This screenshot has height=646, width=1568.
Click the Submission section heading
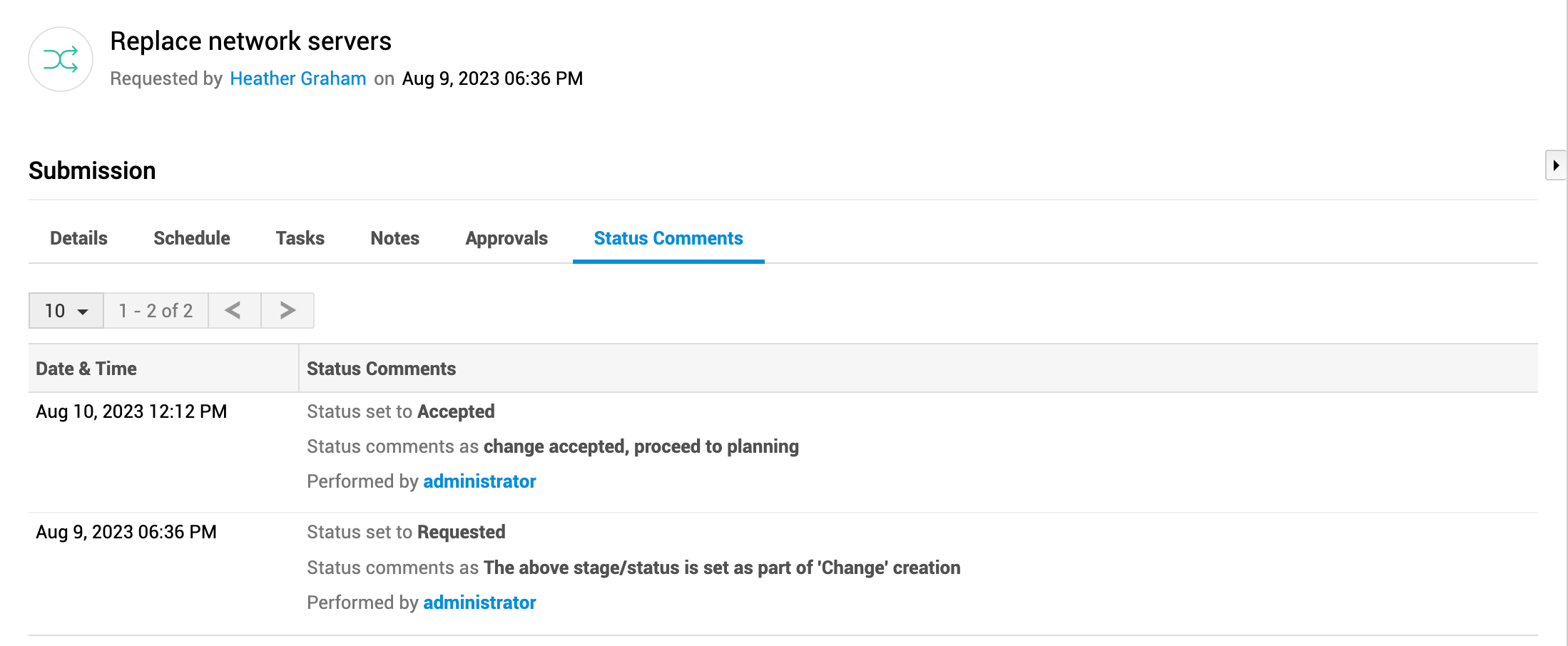(92, 170)
